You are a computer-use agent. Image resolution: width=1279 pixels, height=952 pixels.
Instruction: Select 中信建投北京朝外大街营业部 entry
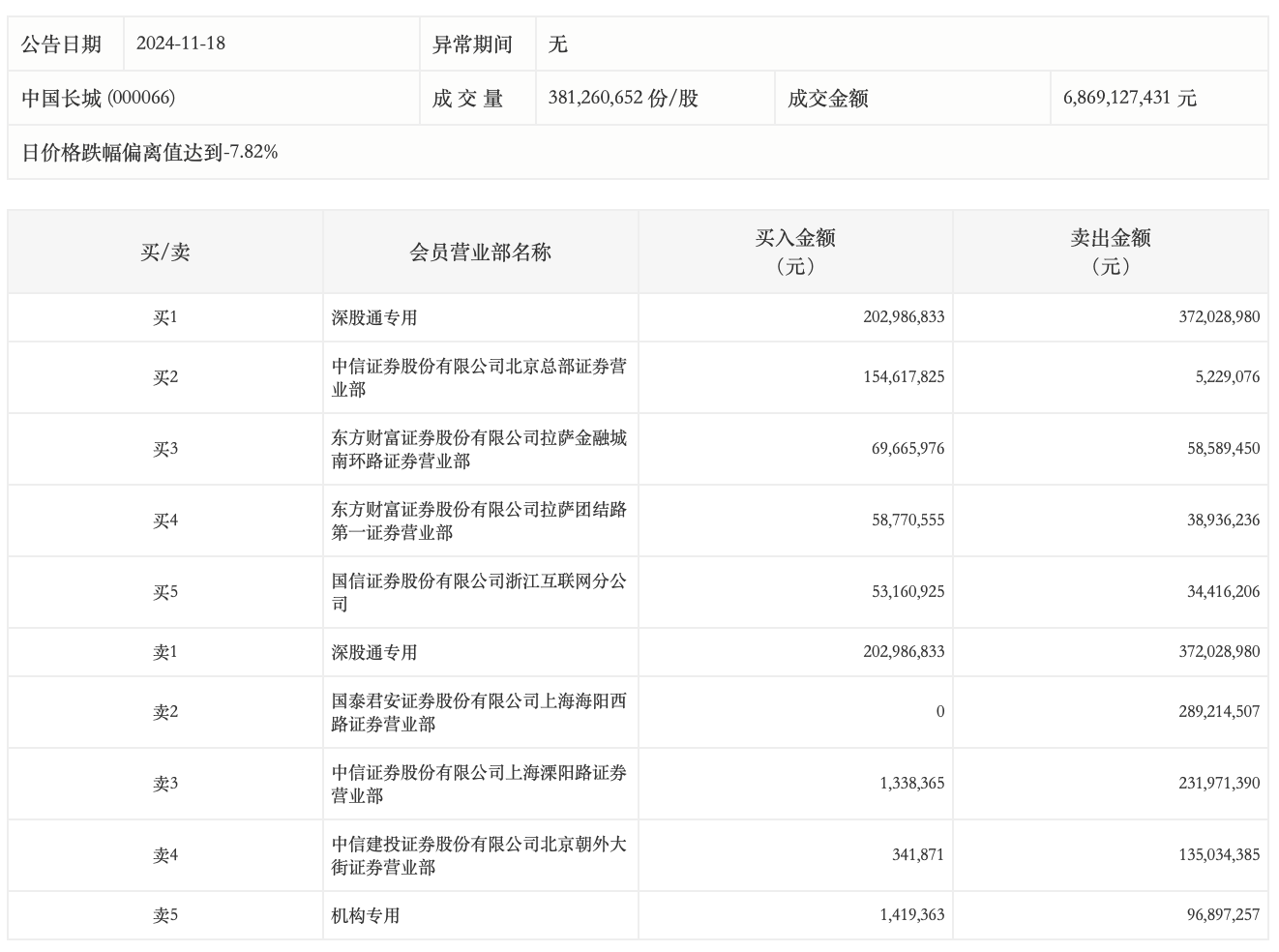479,855
